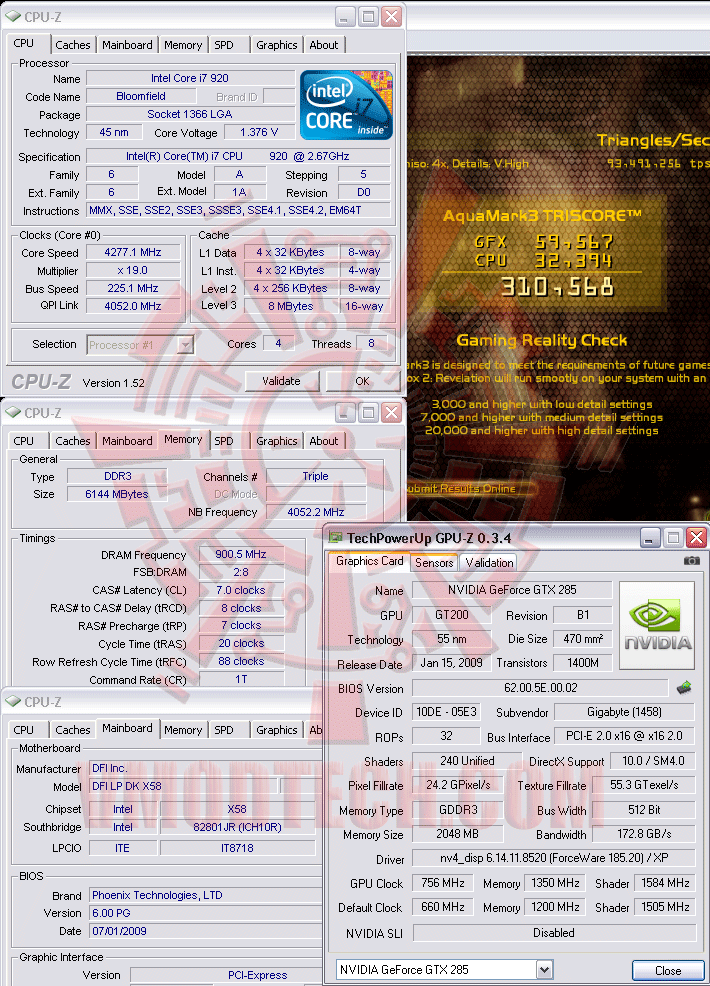This screenshot has height=986, width=710.
Task: Open the Processor #1 selection dropdown
Action: (x=184, y=345)
